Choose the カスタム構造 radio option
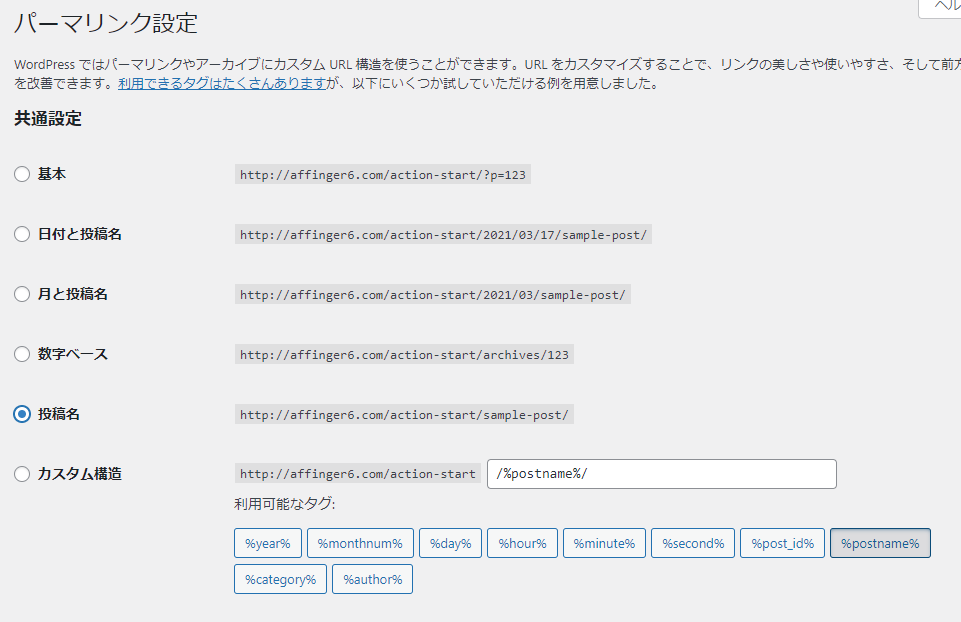This screenshot has width=961, height=622. tap(22, 474)
